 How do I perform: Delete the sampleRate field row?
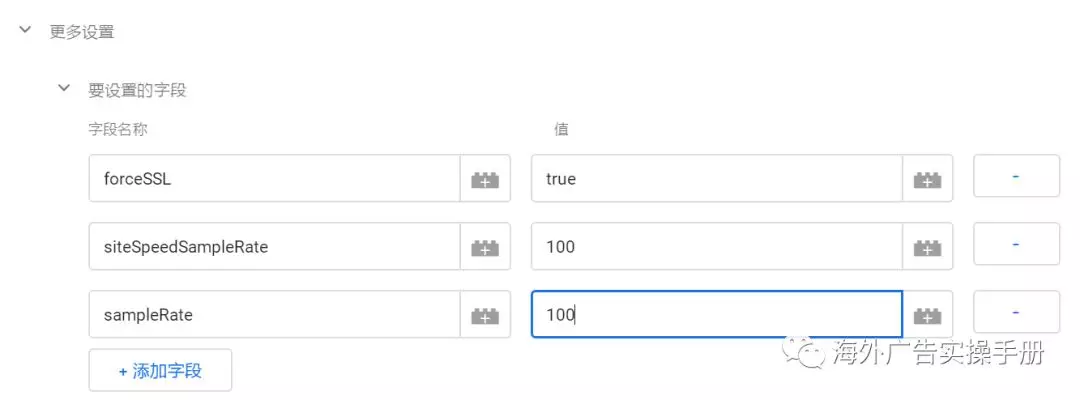[1015, 312]
